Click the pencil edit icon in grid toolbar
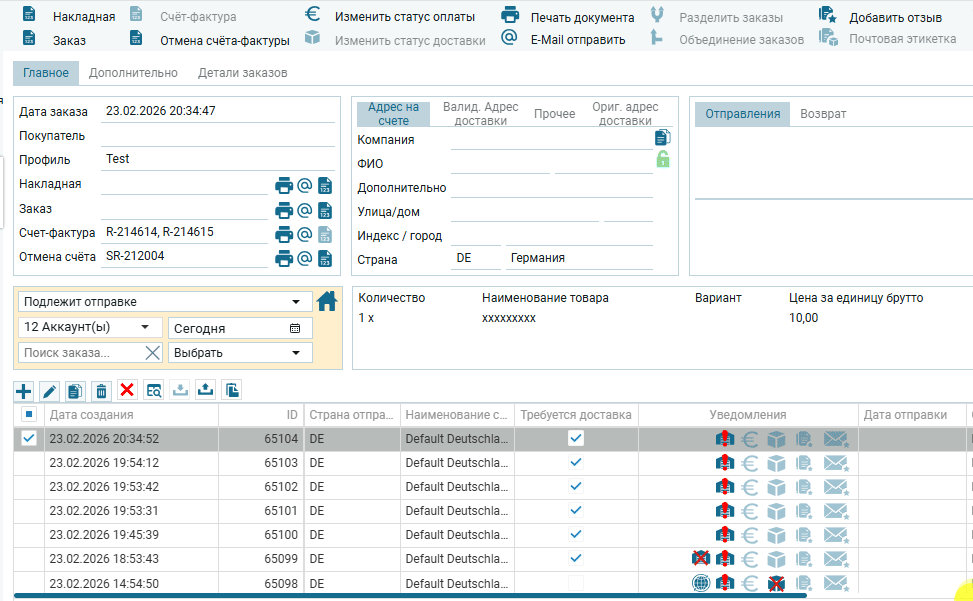The height and width of the screenshot is (601, 973). (x=49, y=390)
